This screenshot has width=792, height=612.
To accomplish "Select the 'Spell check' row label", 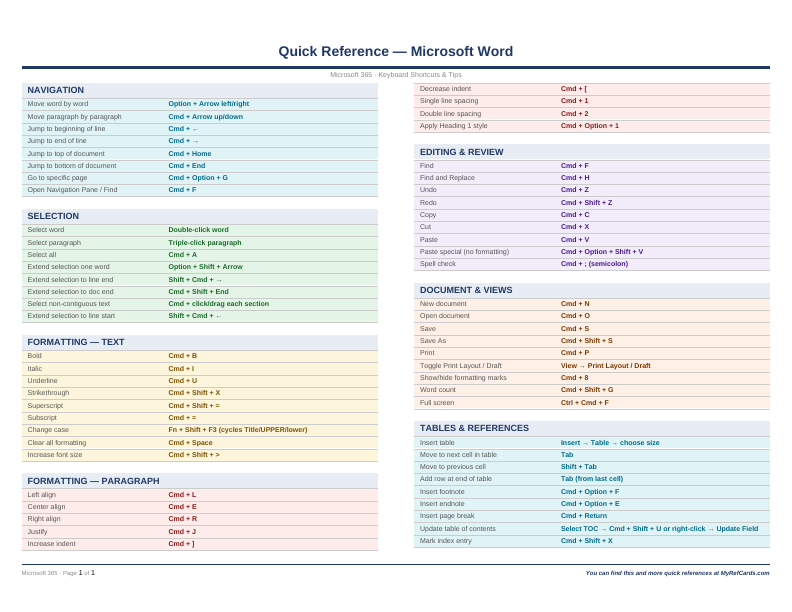I will click(x=438, y=264).
